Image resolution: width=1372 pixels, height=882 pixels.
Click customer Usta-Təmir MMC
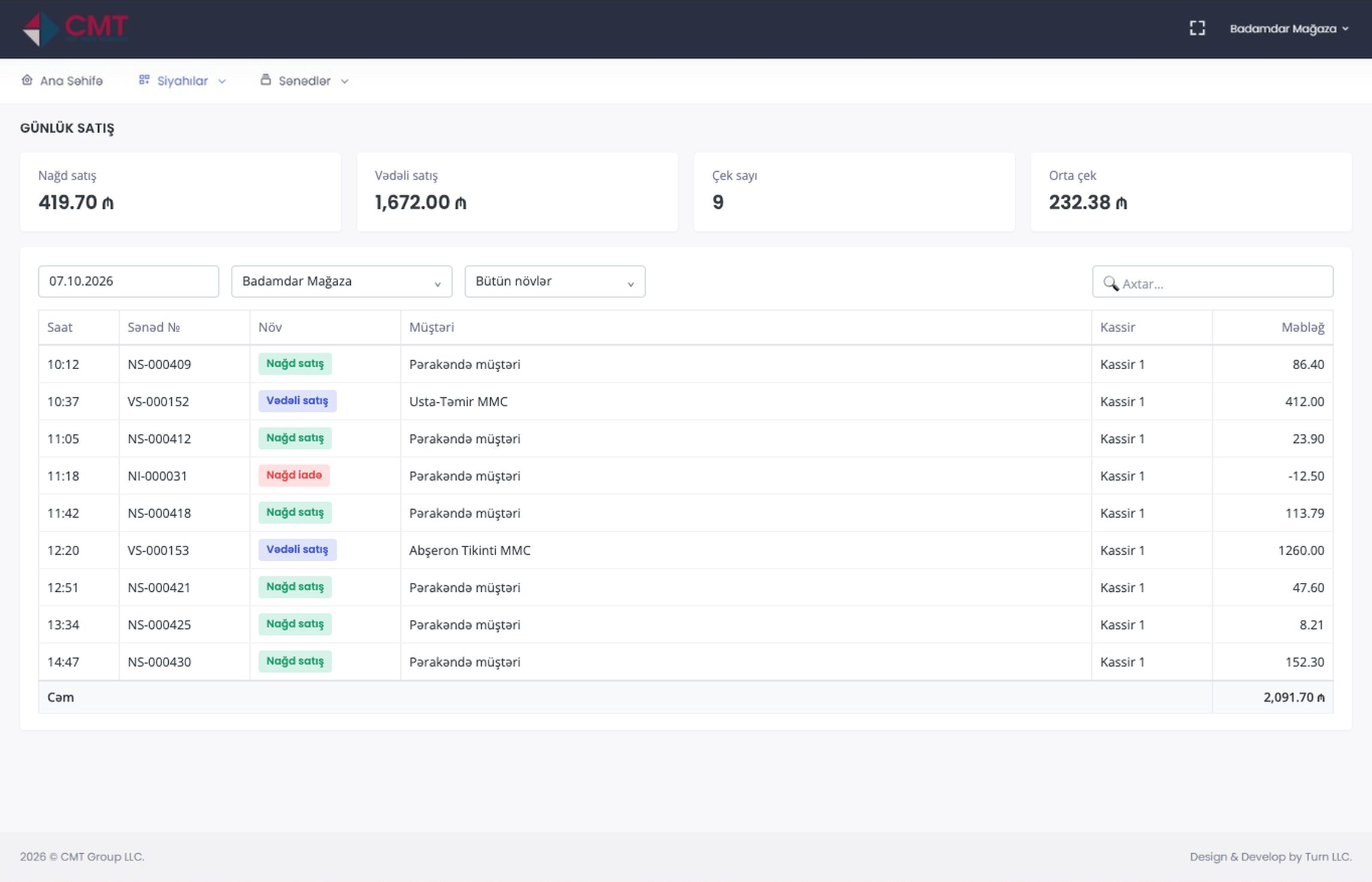(x=459, y=402)
